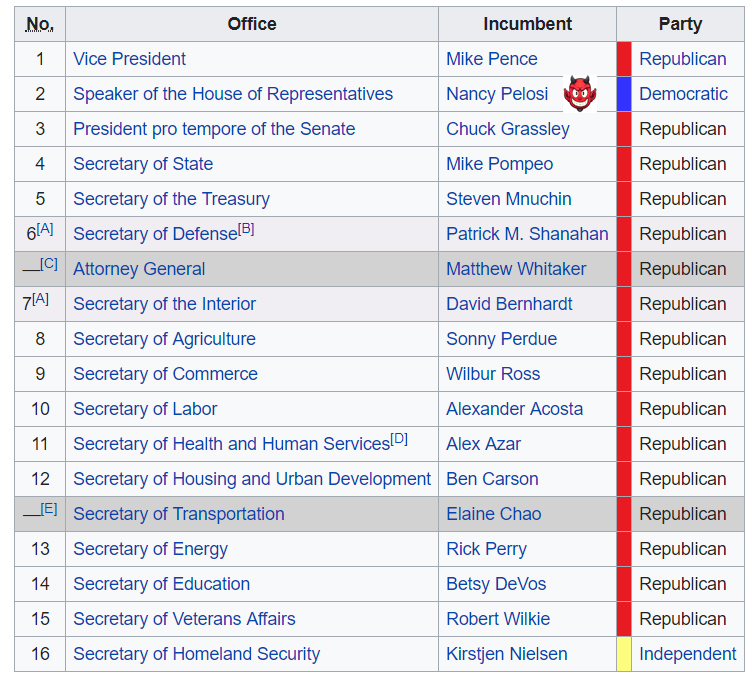Follow footnote [C] beside Attorney General row

click(x=49, y=264)
